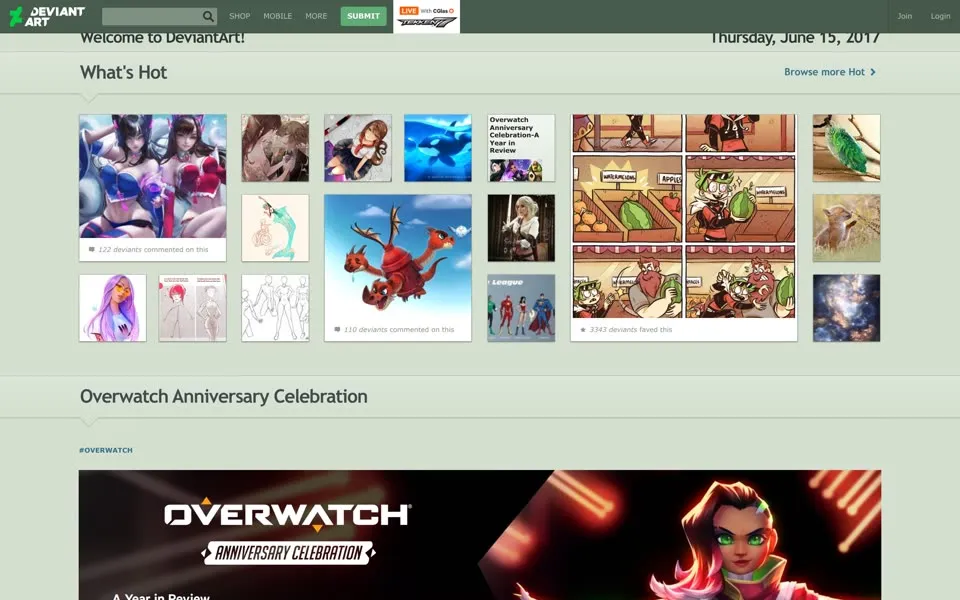The height and width of the screenshot is (600, 960).
Task: Open the MORE menu
Action: coord(316,16)
